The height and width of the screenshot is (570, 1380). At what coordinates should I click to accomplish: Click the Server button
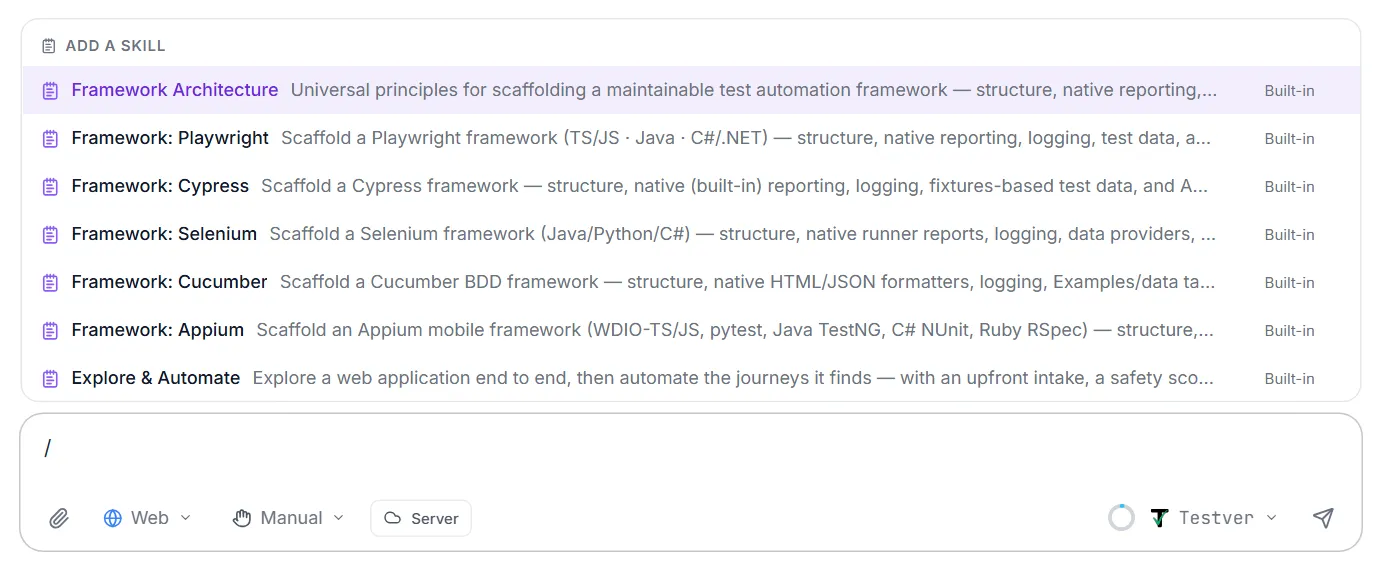pyautogui.click(x=421, y=518)
